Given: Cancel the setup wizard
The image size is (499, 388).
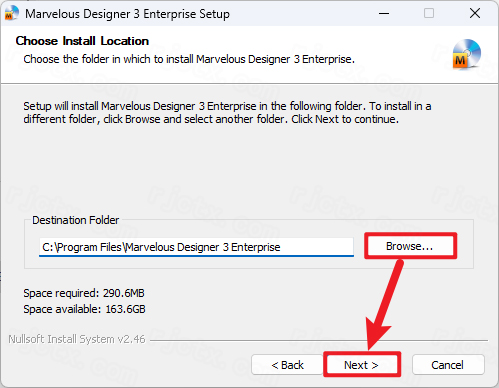Looking at the screenshot, I should (x=448, y=365).
